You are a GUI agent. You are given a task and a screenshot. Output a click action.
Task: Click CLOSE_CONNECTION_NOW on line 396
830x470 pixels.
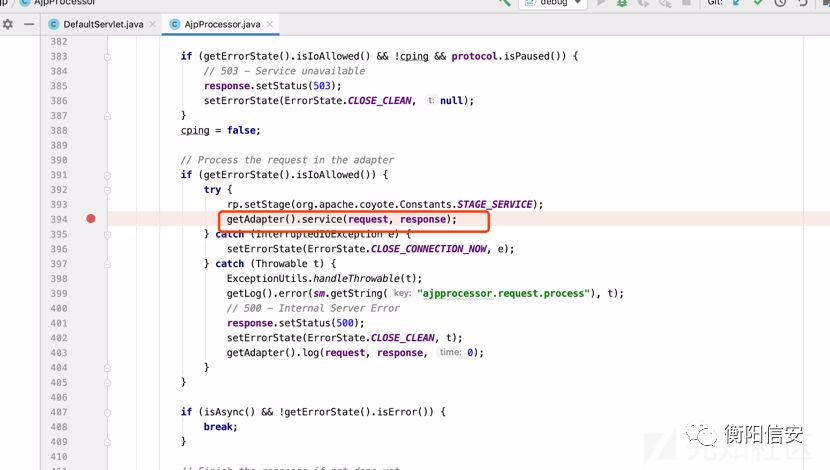428,249
